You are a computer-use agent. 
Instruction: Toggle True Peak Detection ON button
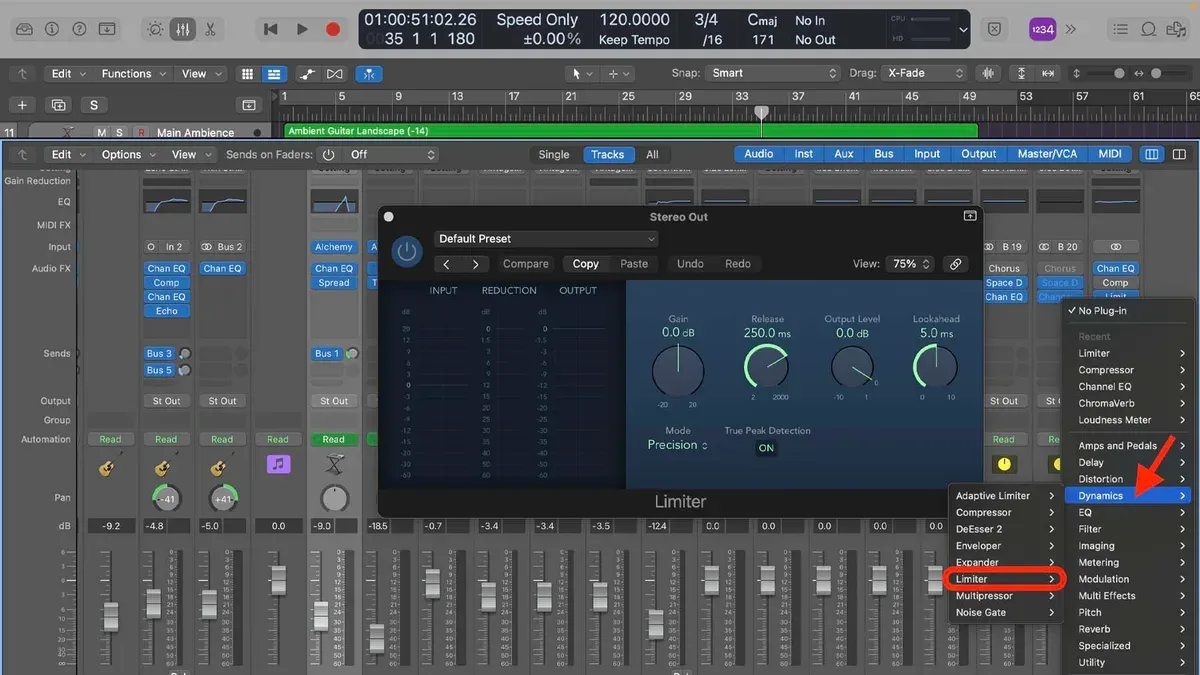766,448
